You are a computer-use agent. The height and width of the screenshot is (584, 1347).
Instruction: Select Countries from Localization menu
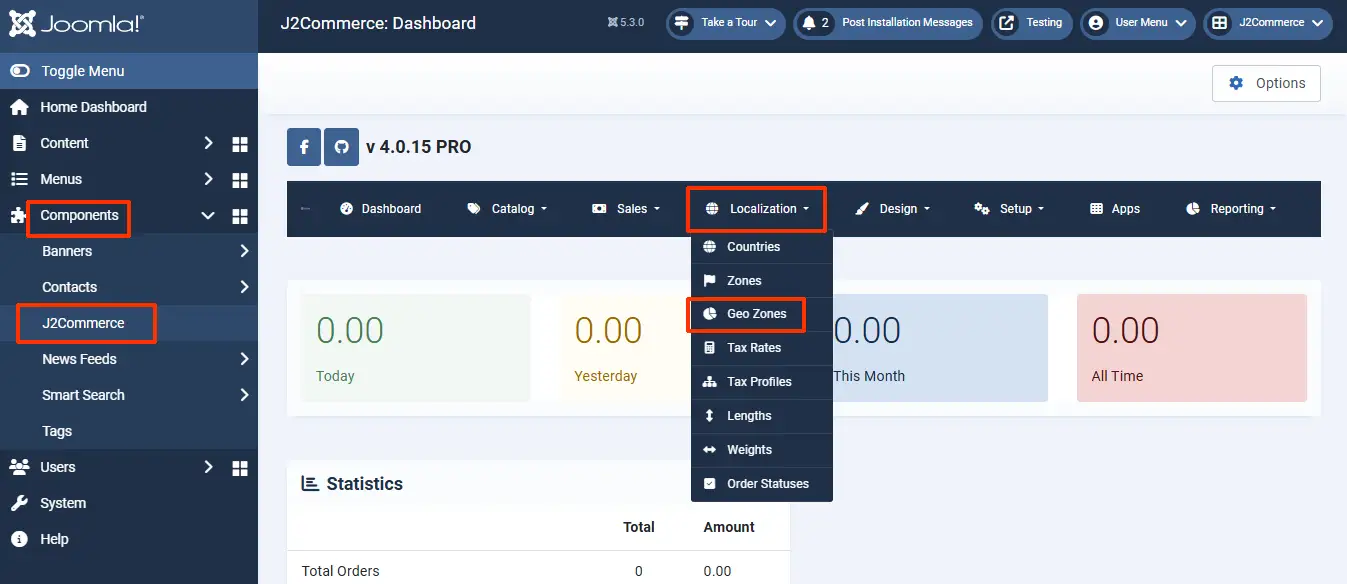tap(762, 247)
